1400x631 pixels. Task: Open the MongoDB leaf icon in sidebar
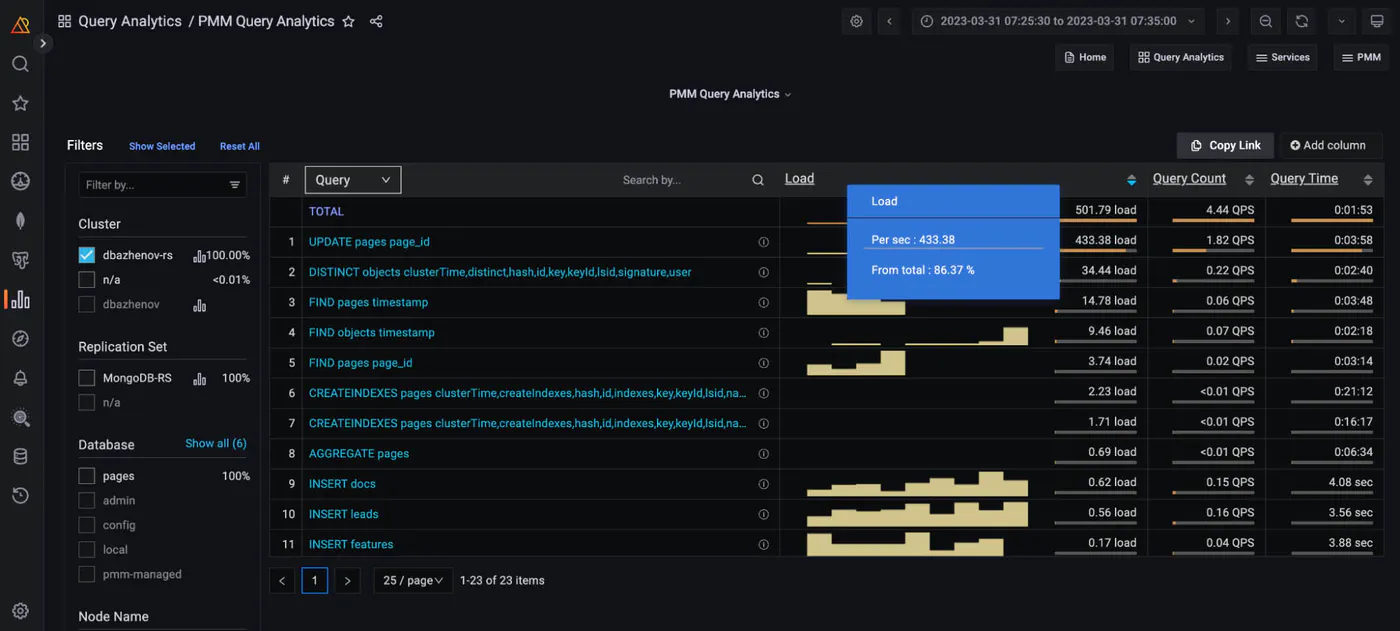pos(20,221)
